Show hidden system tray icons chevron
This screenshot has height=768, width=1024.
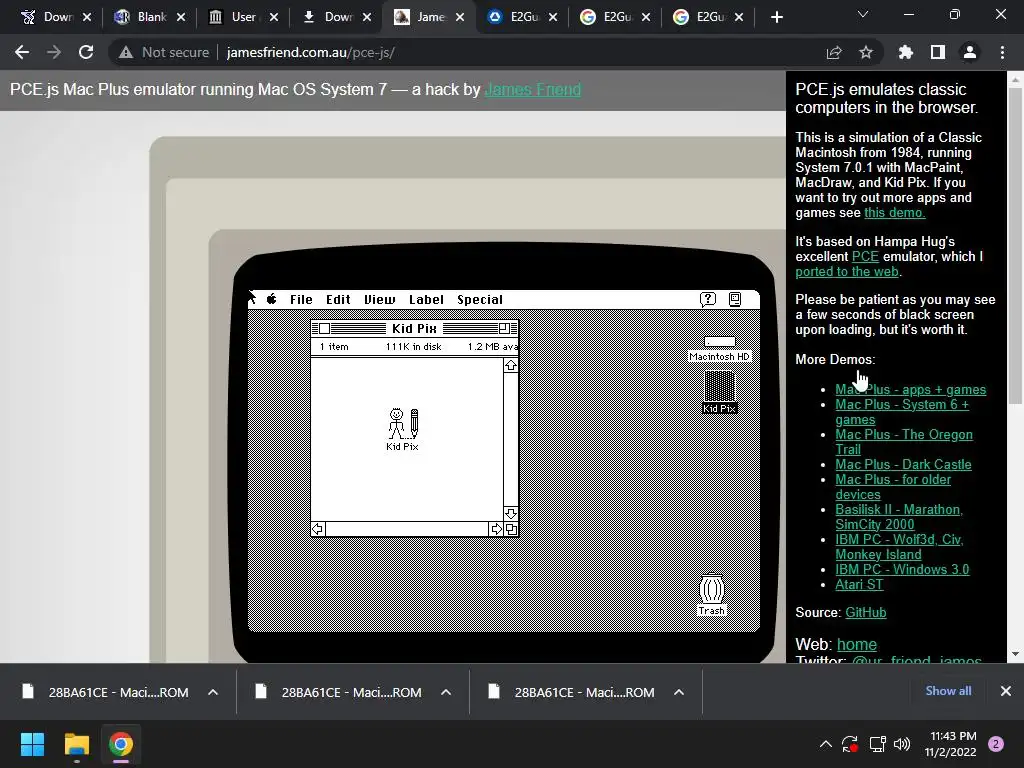825,744
